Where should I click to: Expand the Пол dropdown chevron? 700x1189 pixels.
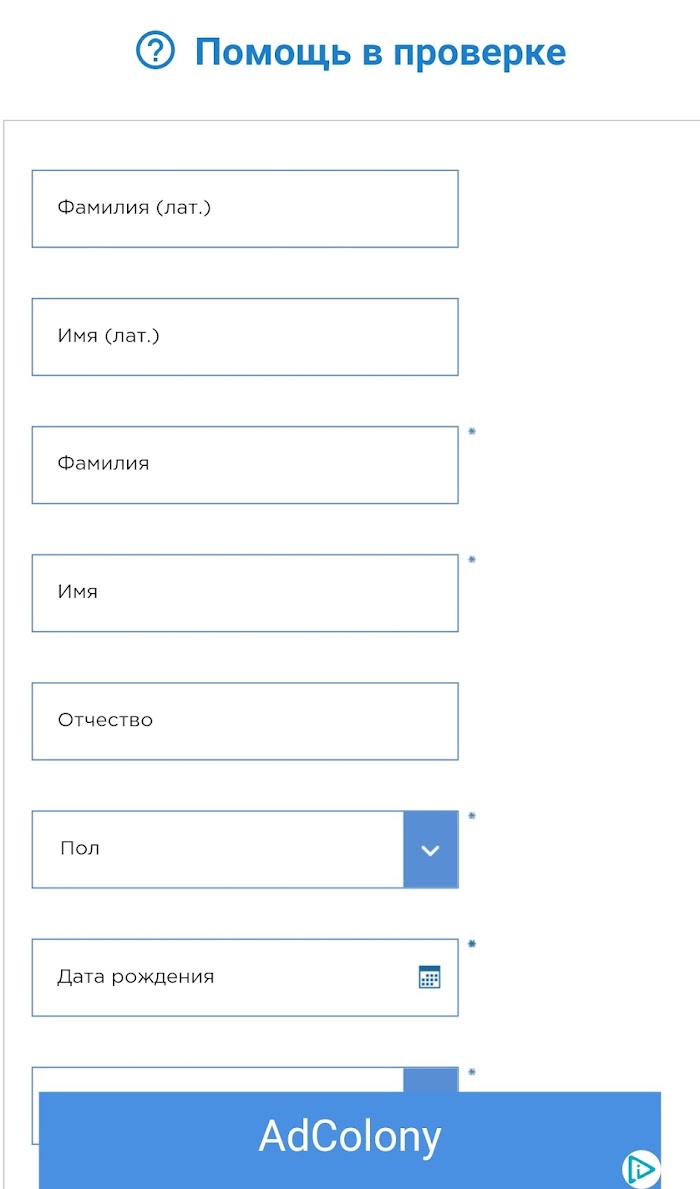431,849
